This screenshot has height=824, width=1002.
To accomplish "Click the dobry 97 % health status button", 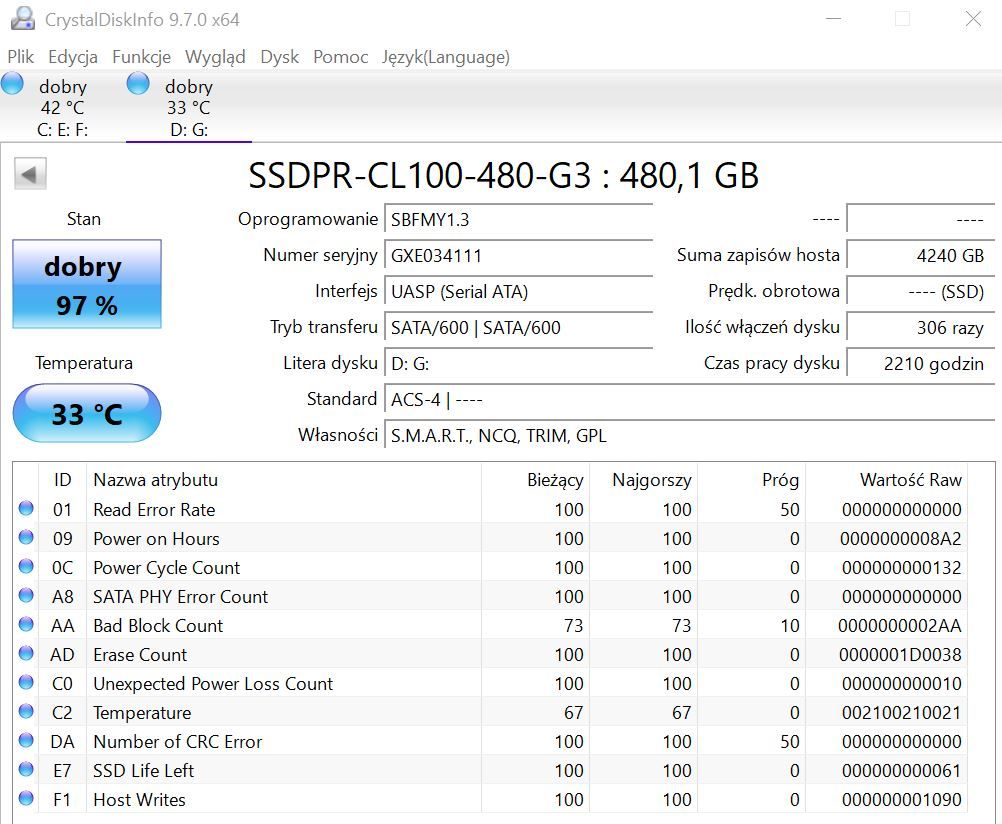I will pos(87,284).
